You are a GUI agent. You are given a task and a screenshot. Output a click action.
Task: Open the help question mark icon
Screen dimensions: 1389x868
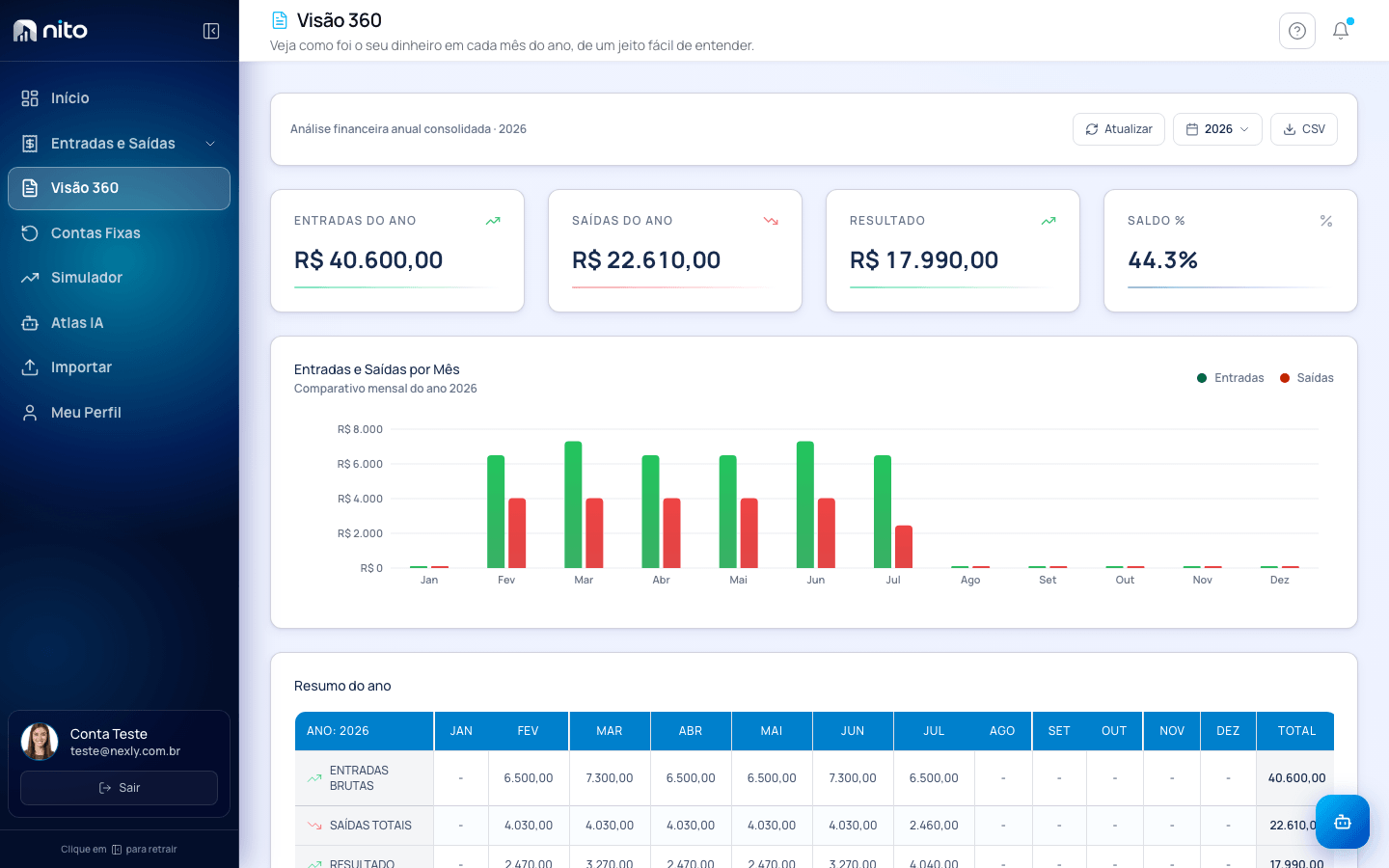[1297, 31]
